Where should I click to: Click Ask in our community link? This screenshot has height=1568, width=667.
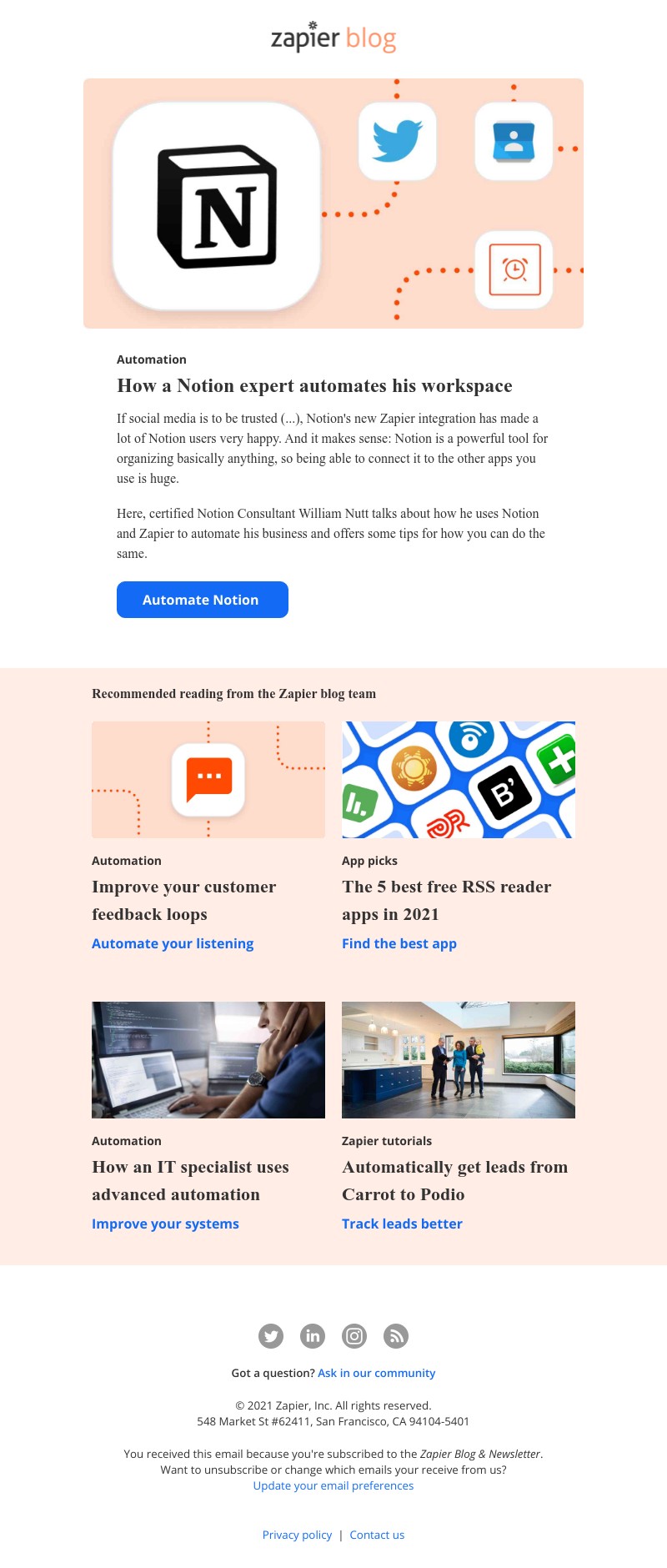(x=377, y=1373)
